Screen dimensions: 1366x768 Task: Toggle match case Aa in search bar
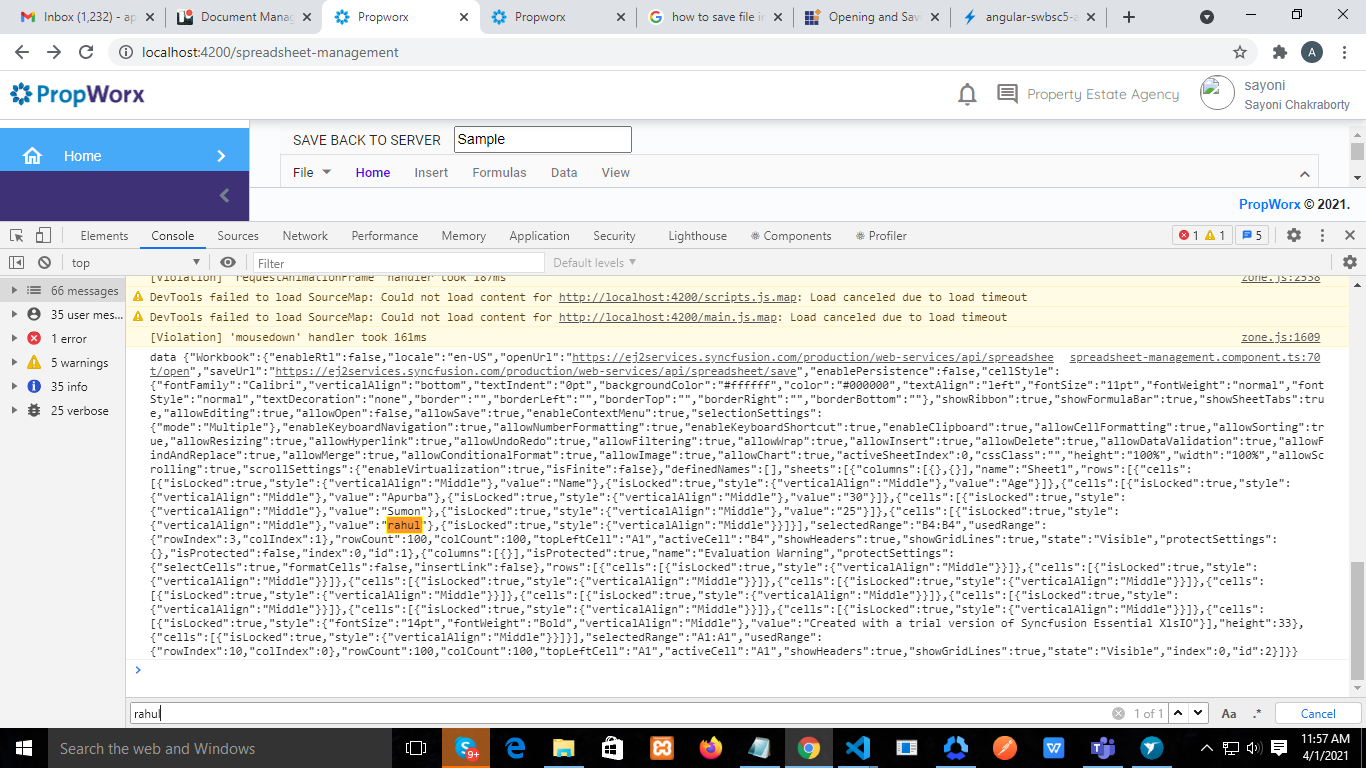tap(1229, 714)
